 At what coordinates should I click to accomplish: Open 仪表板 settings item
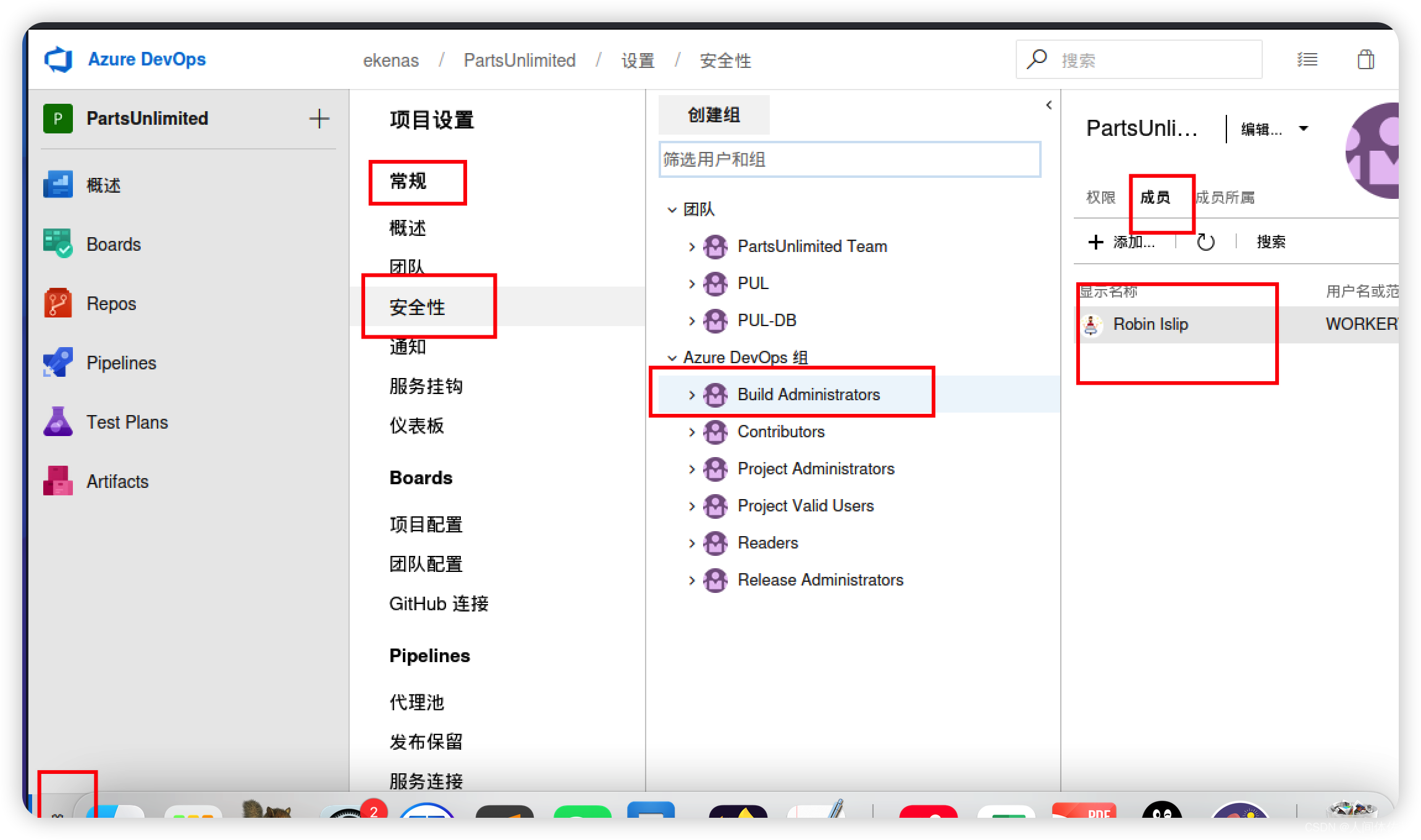pyautogui.click(x=416, y=426)
